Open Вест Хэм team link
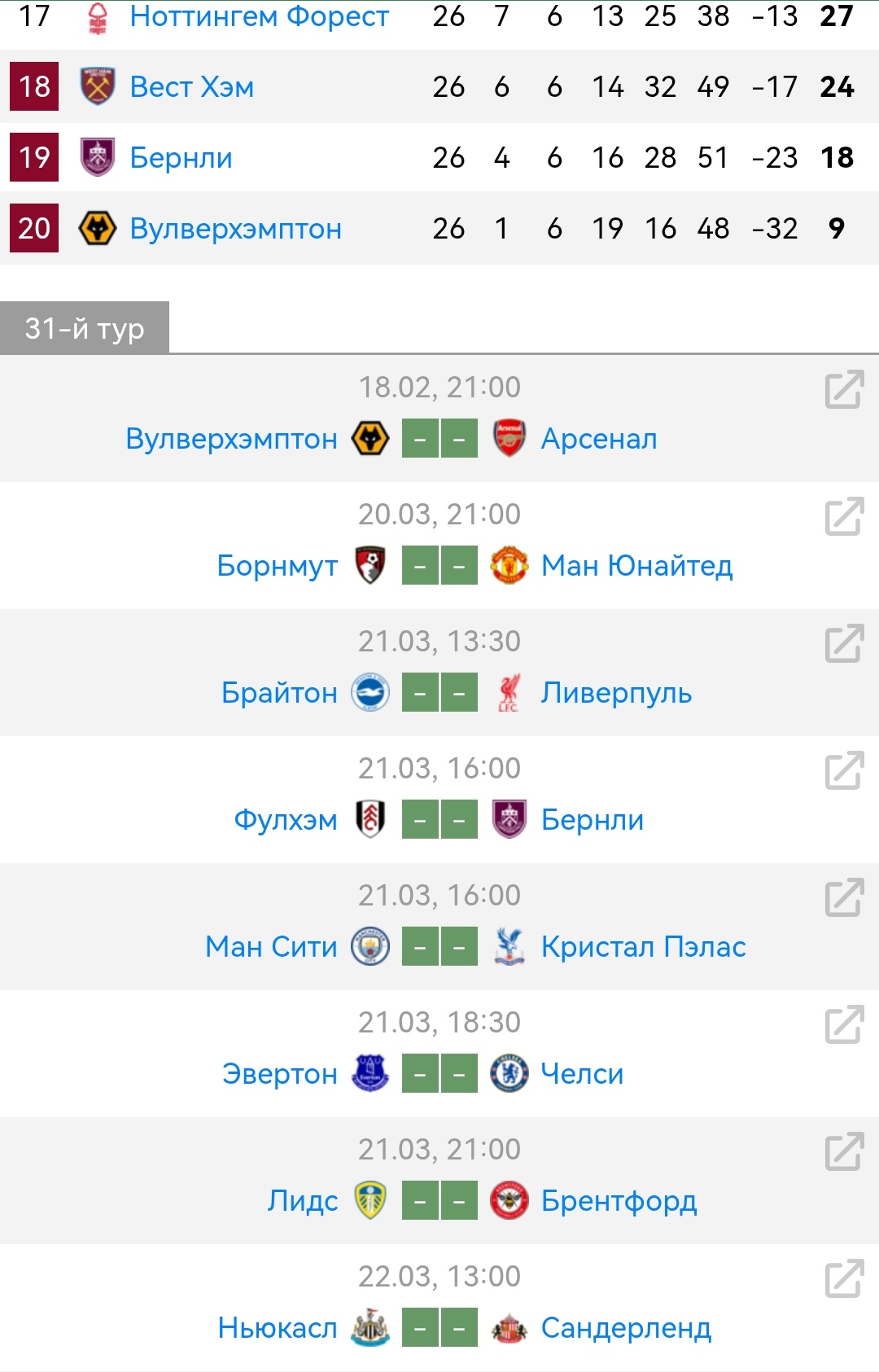 point(192,87)
